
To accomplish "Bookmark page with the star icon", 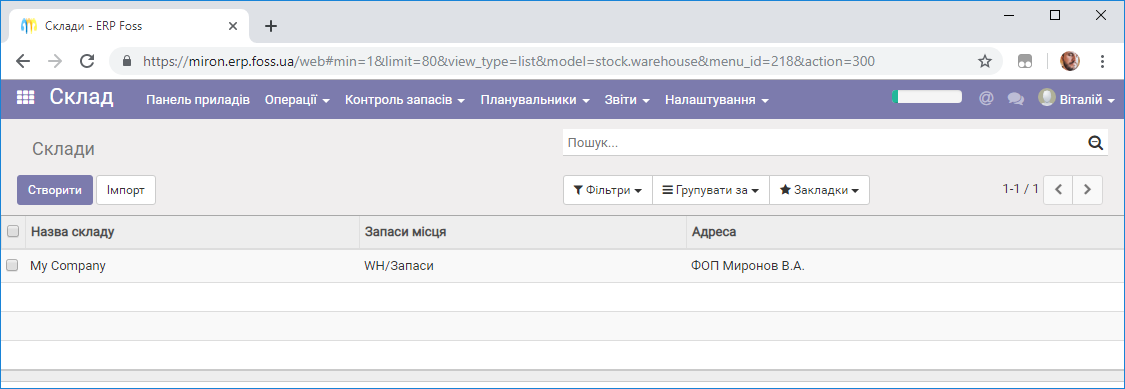I will pyautogui.click(x=985, y=61).
